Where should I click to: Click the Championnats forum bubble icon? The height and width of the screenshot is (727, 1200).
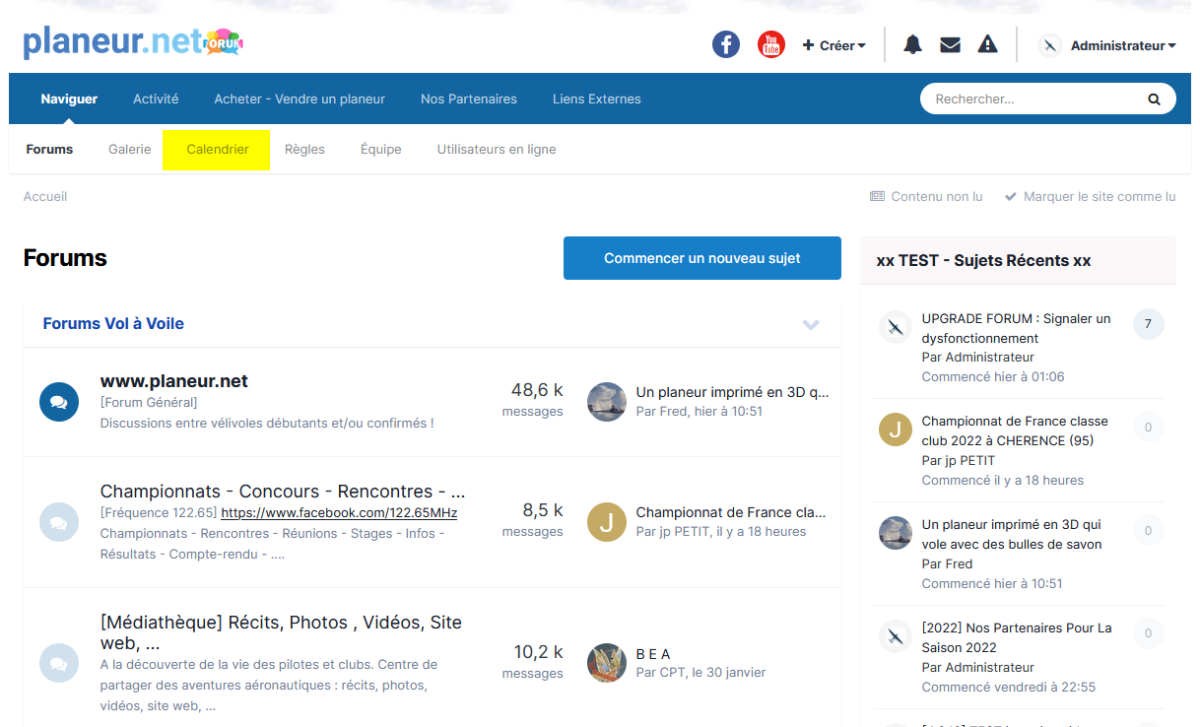[59, 523]
